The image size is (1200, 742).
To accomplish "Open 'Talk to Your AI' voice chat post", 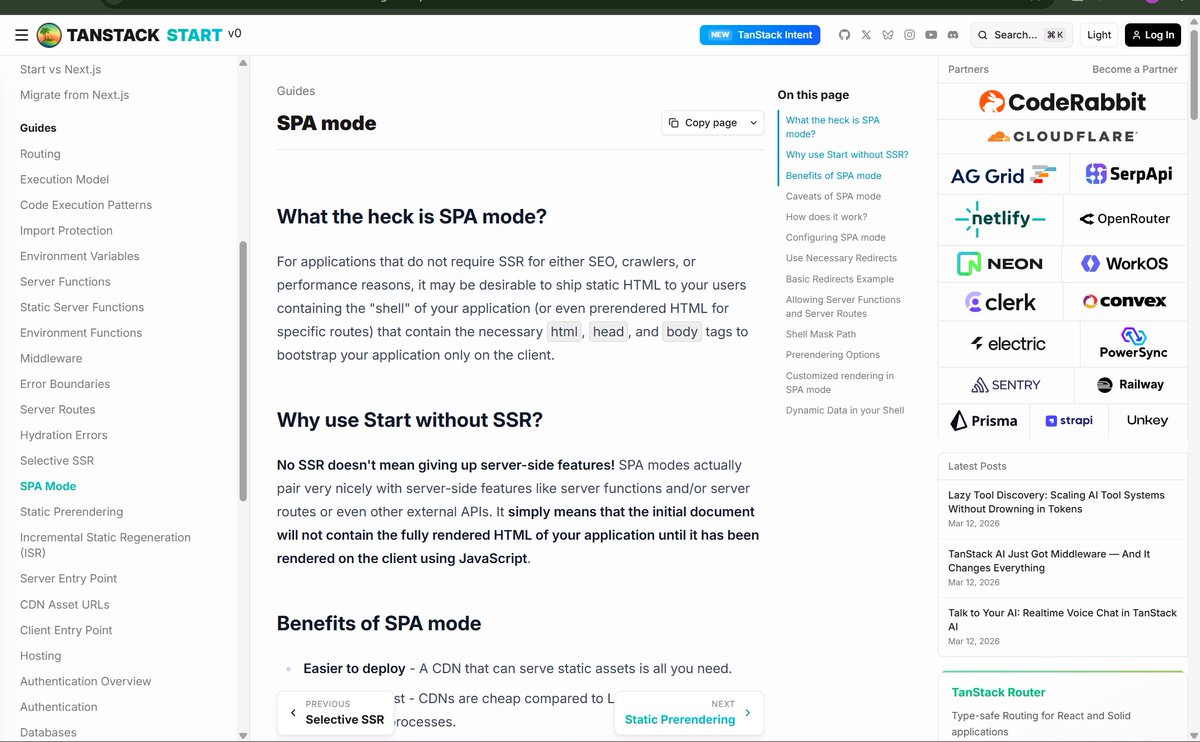I will pos(1062,620).
